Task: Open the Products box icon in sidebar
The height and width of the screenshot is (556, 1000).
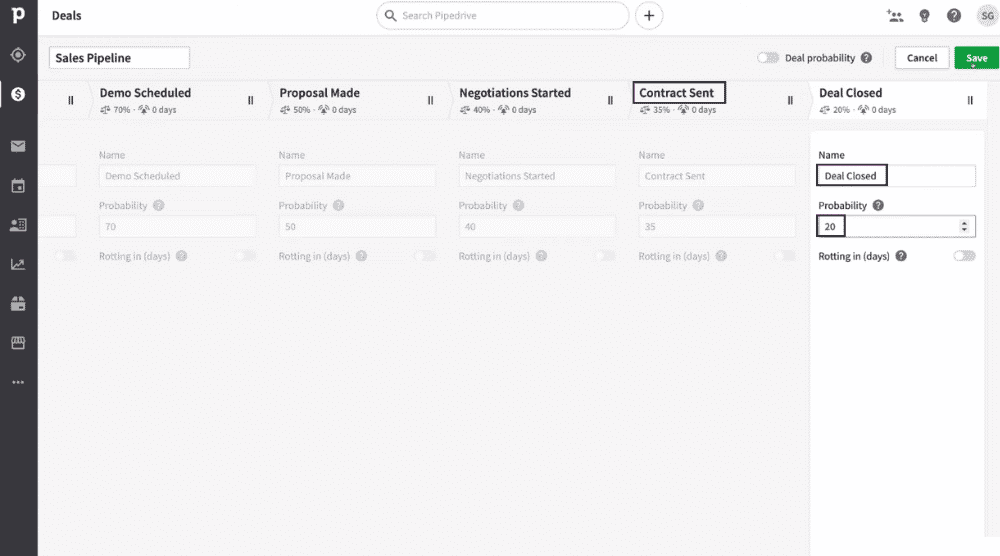Action: (18, 304)
